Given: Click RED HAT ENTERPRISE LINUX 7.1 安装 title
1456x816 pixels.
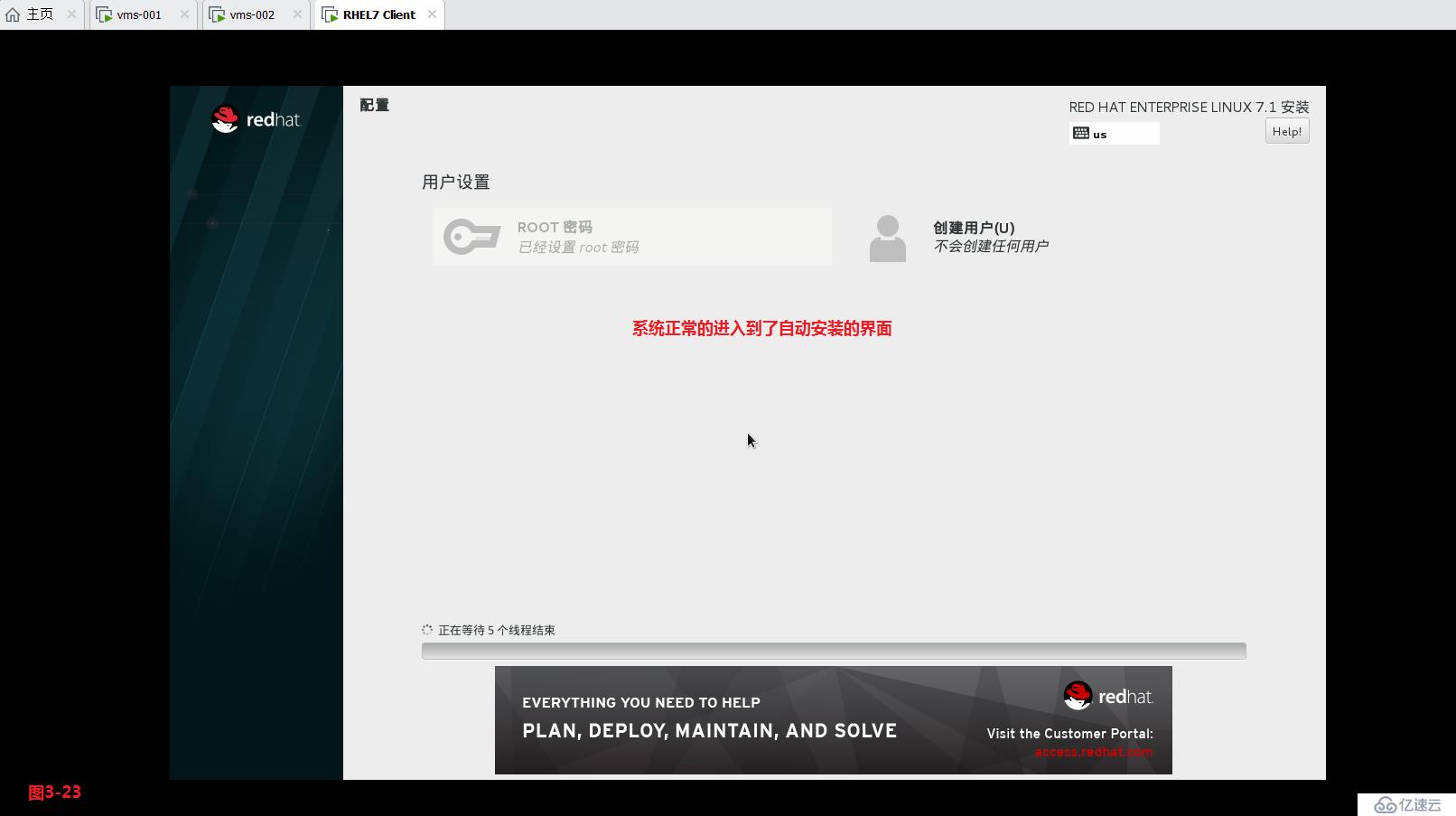Looking at the screenshot, I should point(1189,107).
